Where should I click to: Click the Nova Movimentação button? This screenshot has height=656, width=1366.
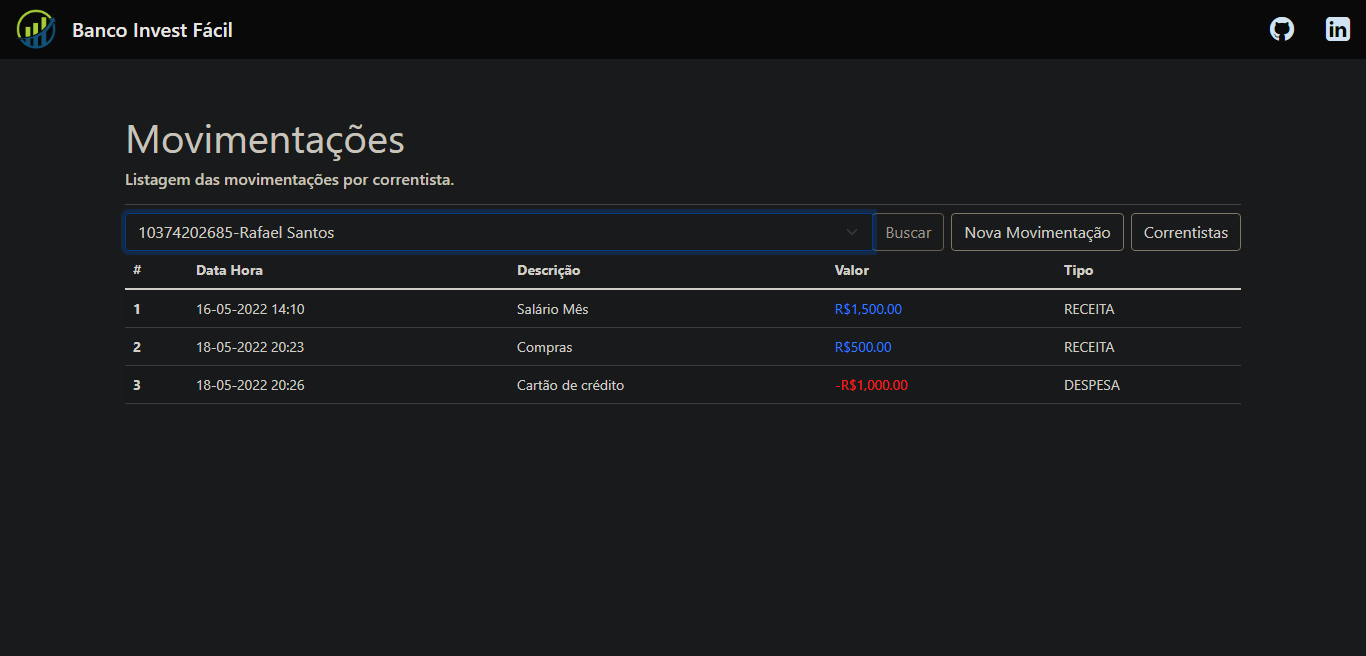1037,232
